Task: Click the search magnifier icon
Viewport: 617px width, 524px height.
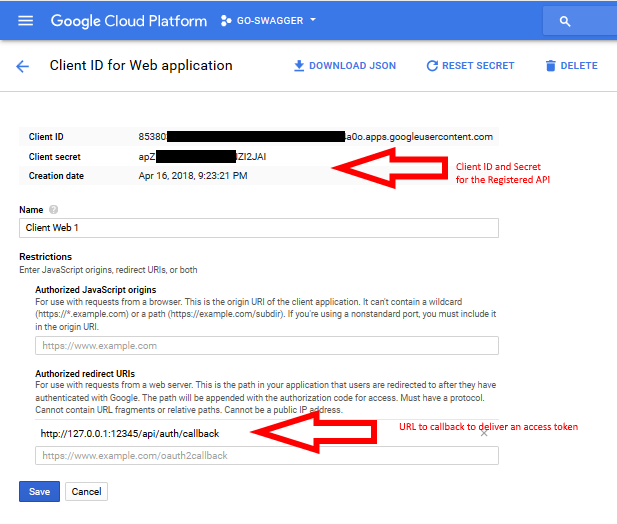Action: [565, 21]
